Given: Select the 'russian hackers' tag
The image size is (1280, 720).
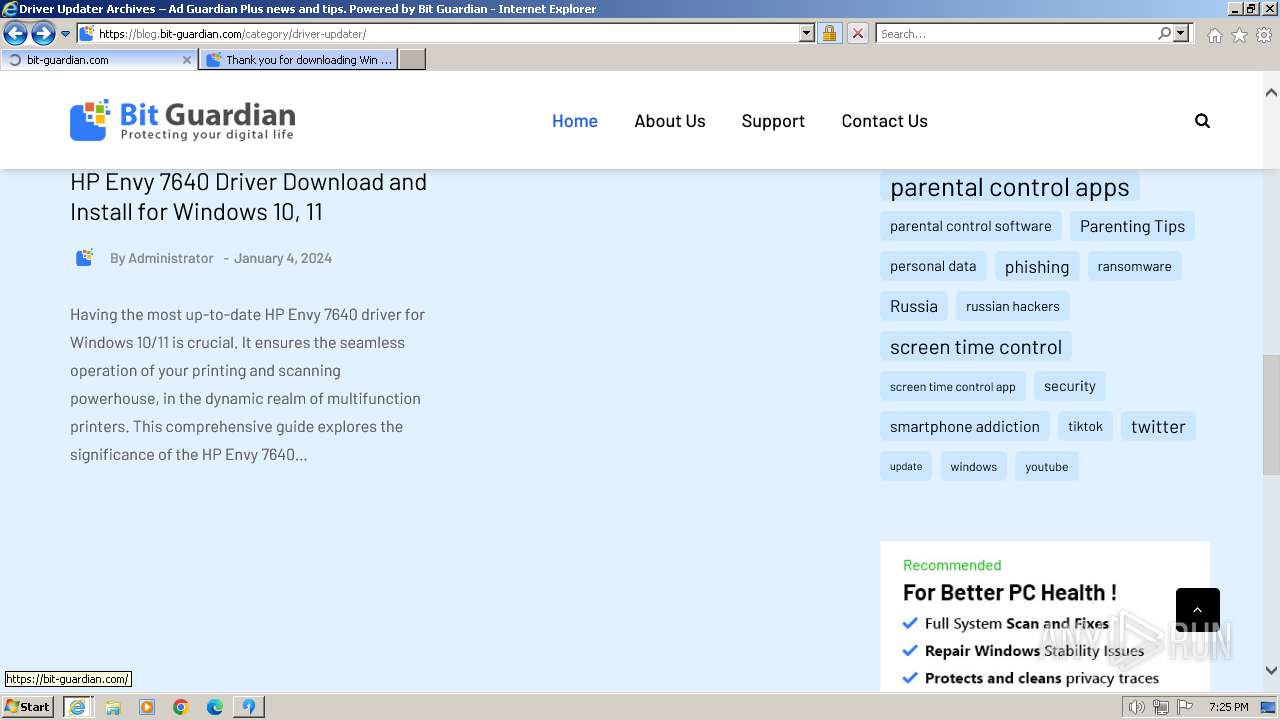Looking at the screenshot, I should click(1012, 306).
